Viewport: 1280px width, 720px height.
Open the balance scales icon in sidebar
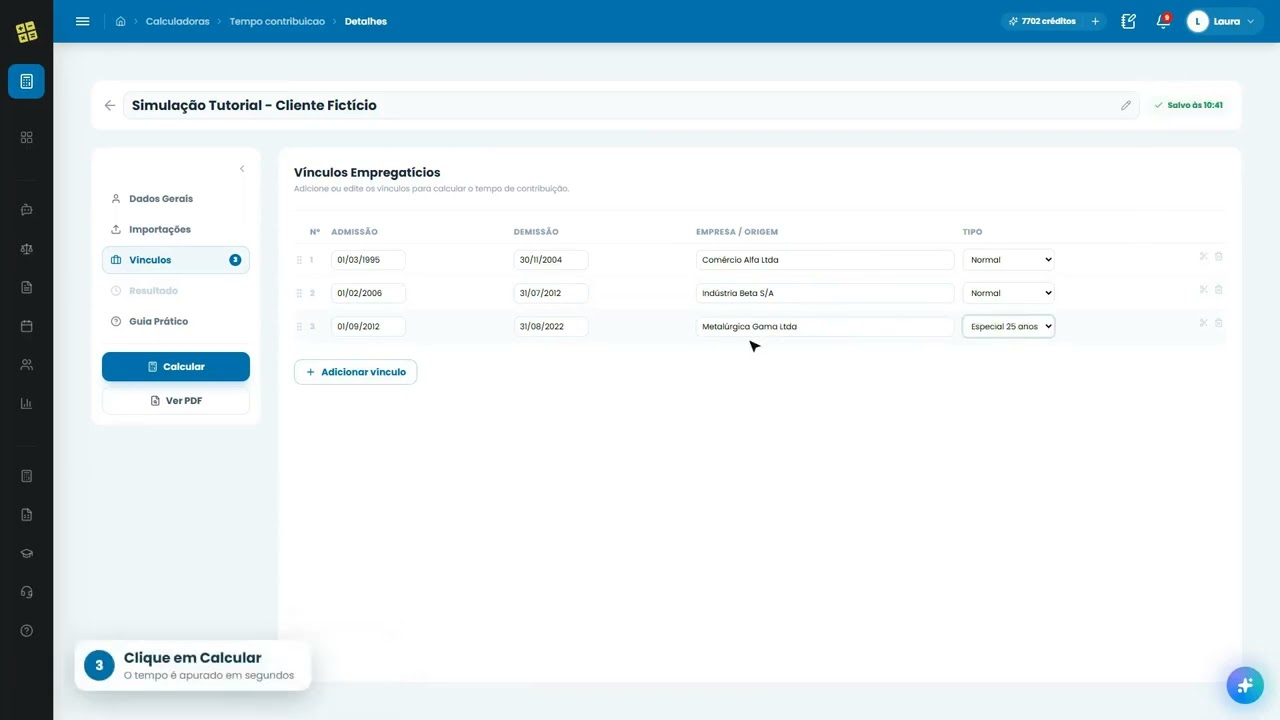tap(27, 249)
